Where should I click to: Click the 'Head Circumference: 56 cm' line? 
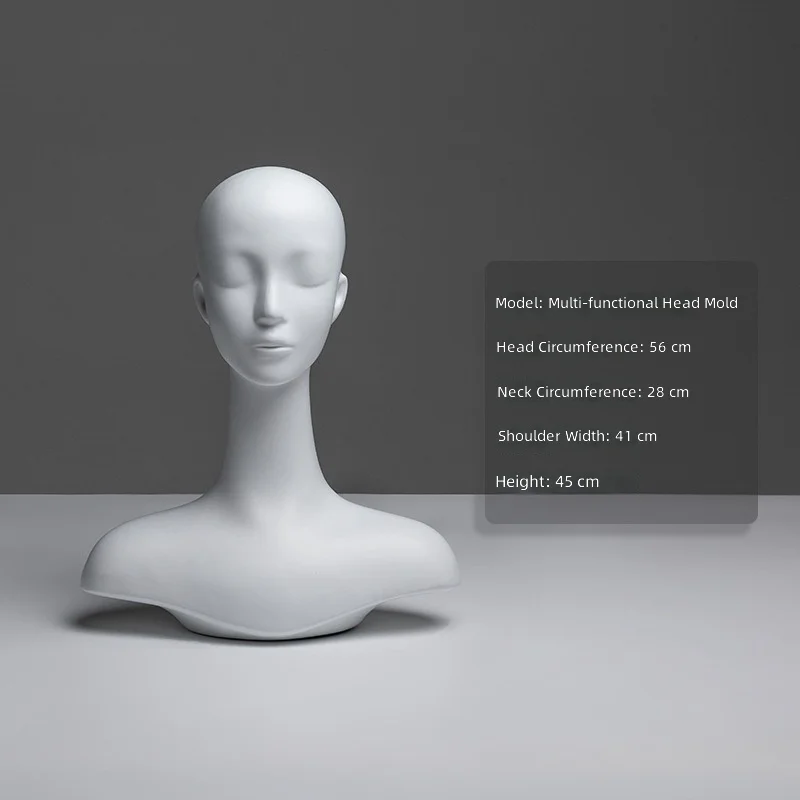[x=593, y=347]
